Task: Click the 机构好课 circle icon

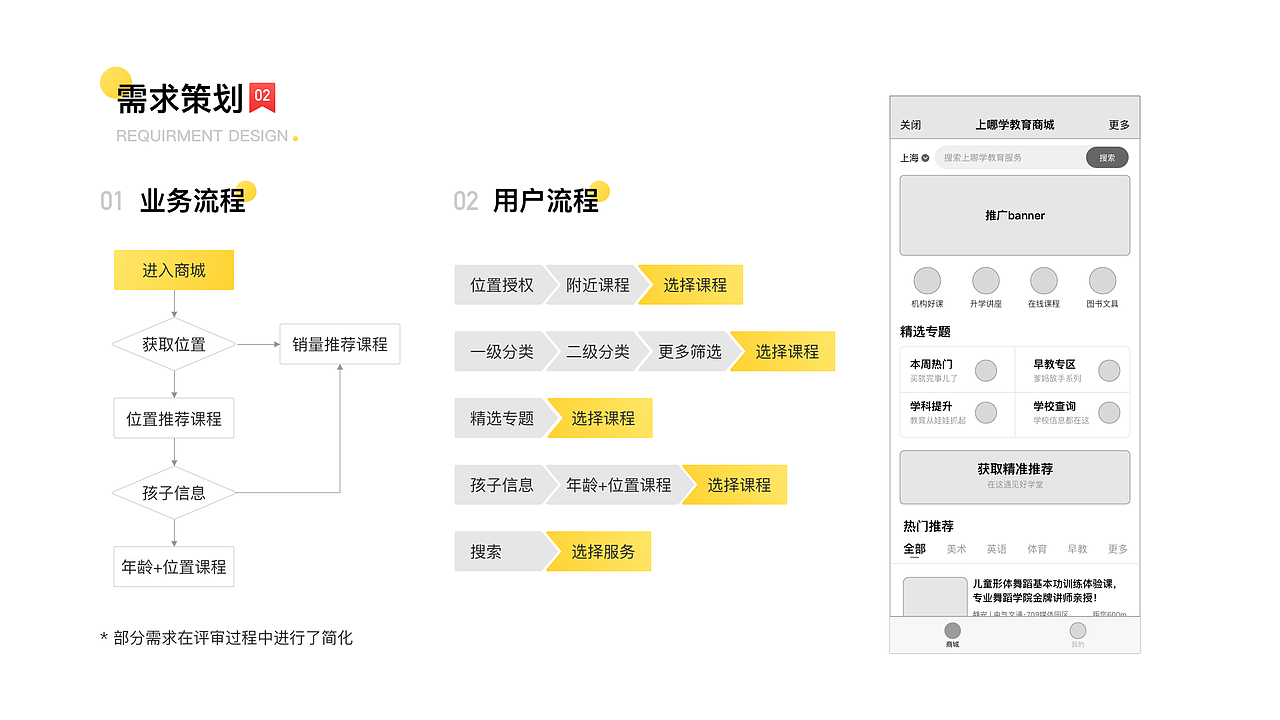Action: click(927, 281)
